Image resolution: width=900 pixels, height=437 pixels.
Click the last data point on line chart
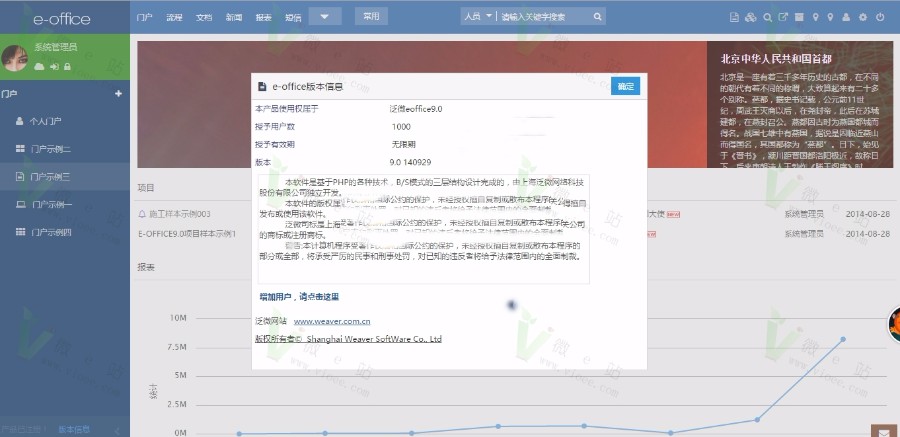[843, 339]
